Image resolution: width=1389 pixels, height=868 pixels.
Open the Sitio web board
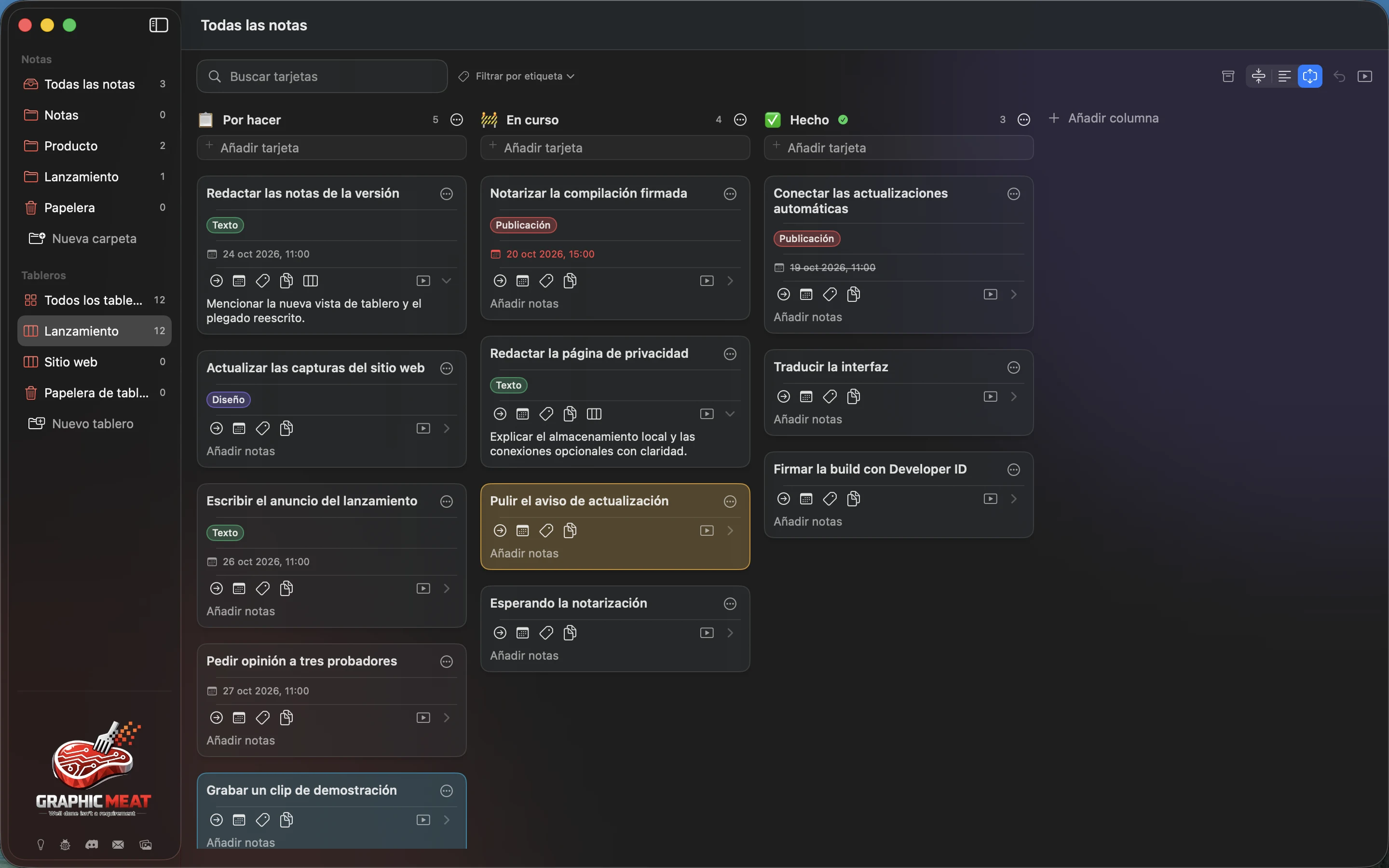click(x=95, y=362)
